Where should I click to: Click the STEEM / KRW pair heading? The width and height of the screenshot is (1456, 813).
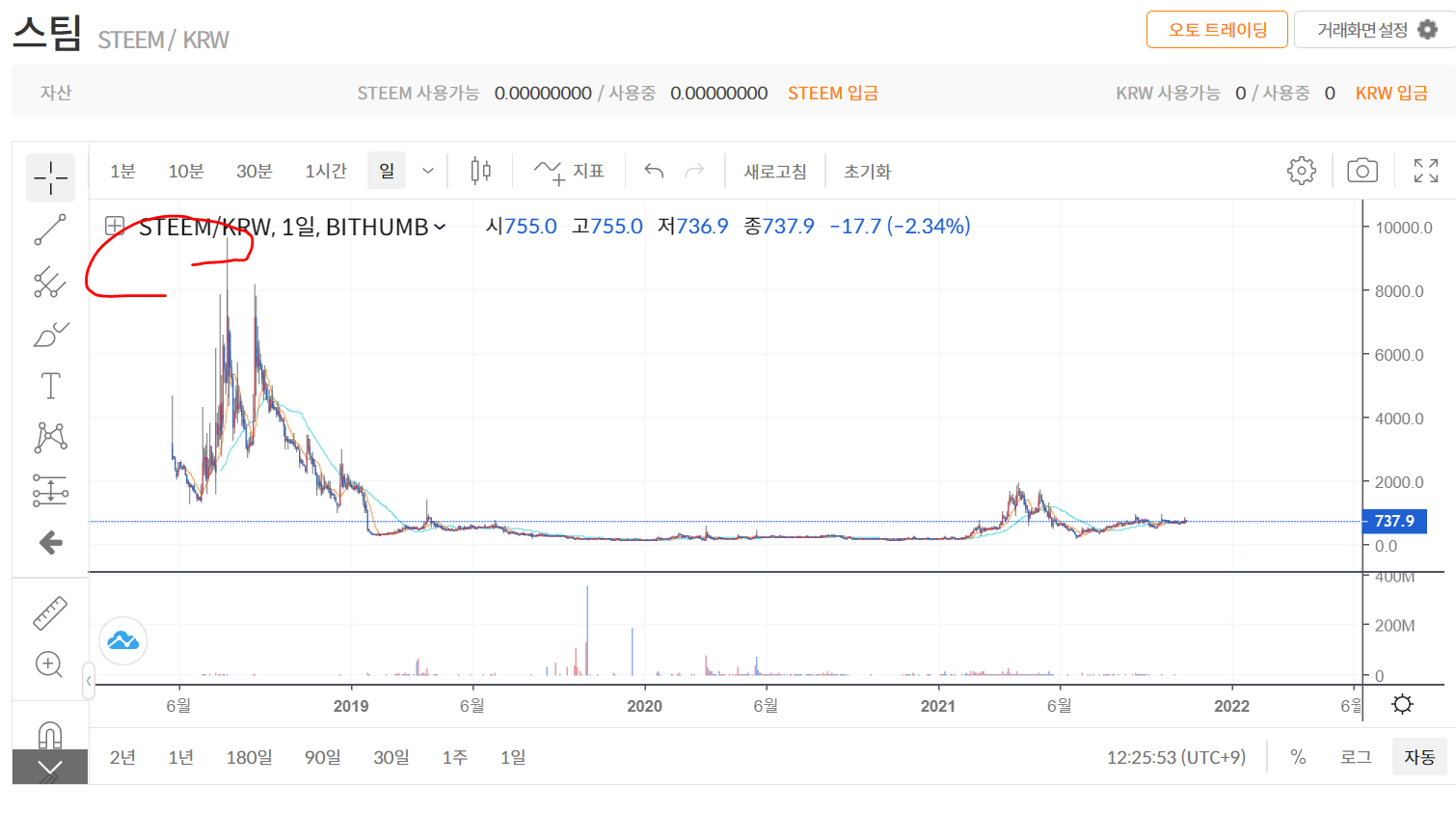tap(163, 40)
